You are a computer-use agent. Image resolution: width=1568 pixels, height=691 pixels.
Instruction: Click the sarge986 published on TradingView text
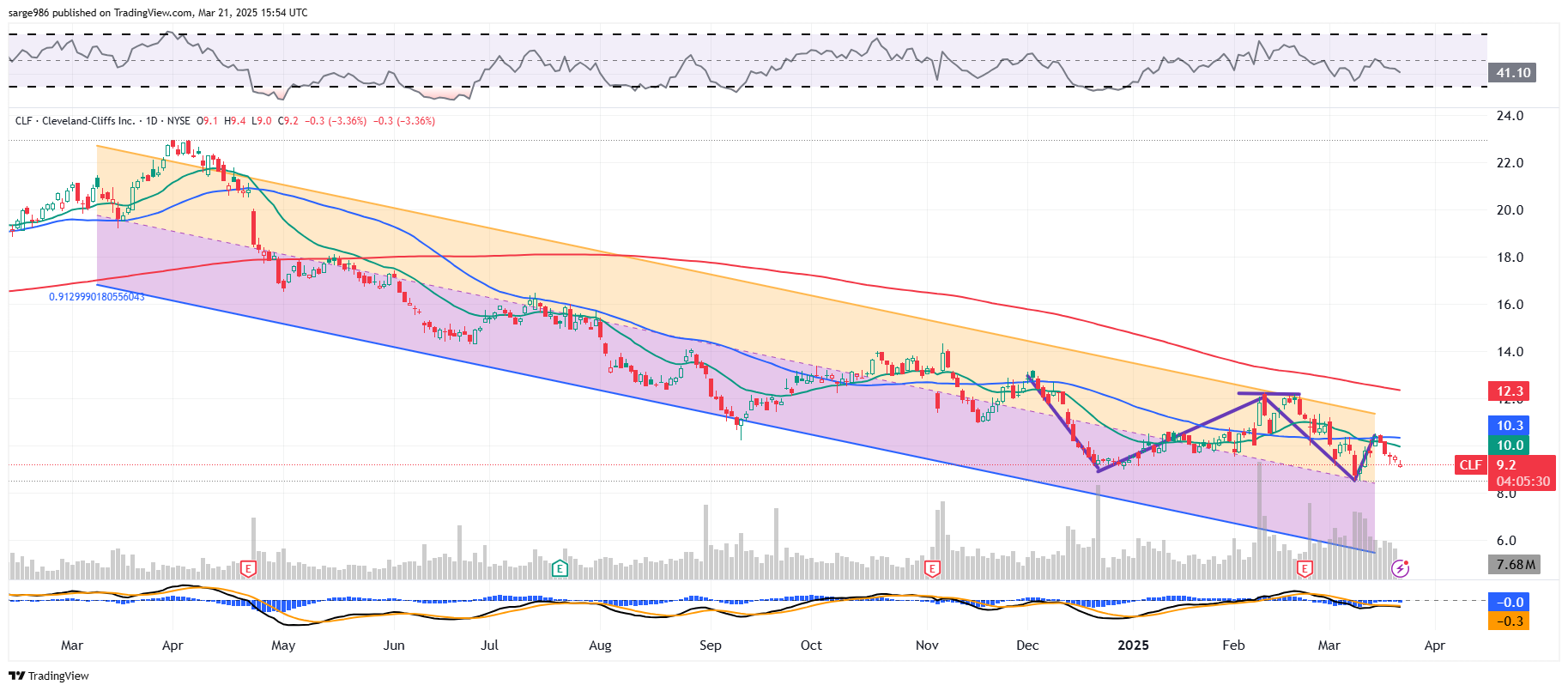157,13
